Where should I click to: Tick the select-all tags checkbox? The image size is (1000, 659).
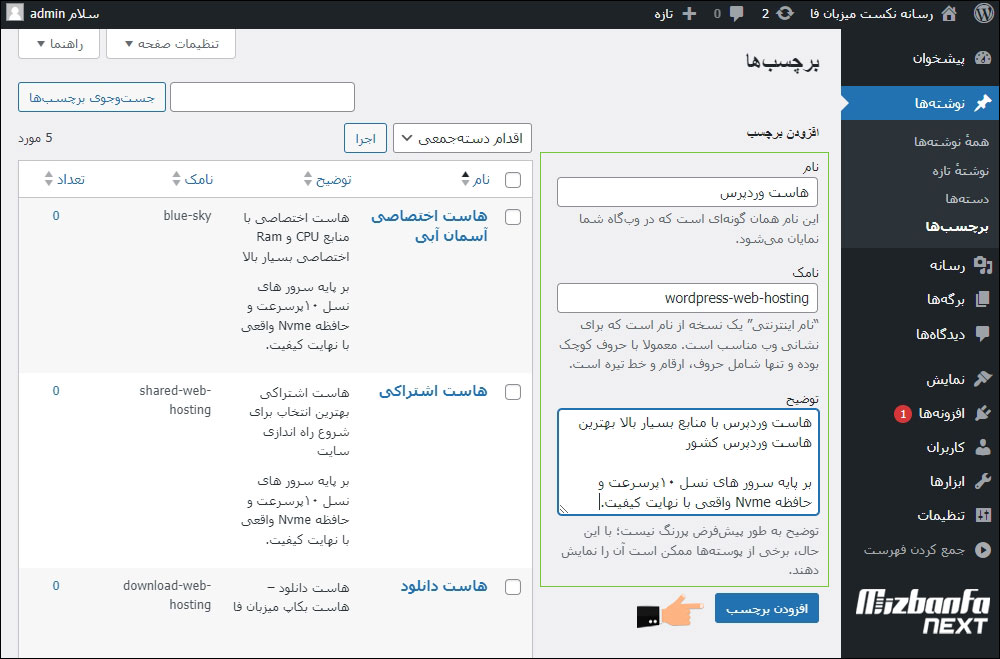[x=513, y=180]
